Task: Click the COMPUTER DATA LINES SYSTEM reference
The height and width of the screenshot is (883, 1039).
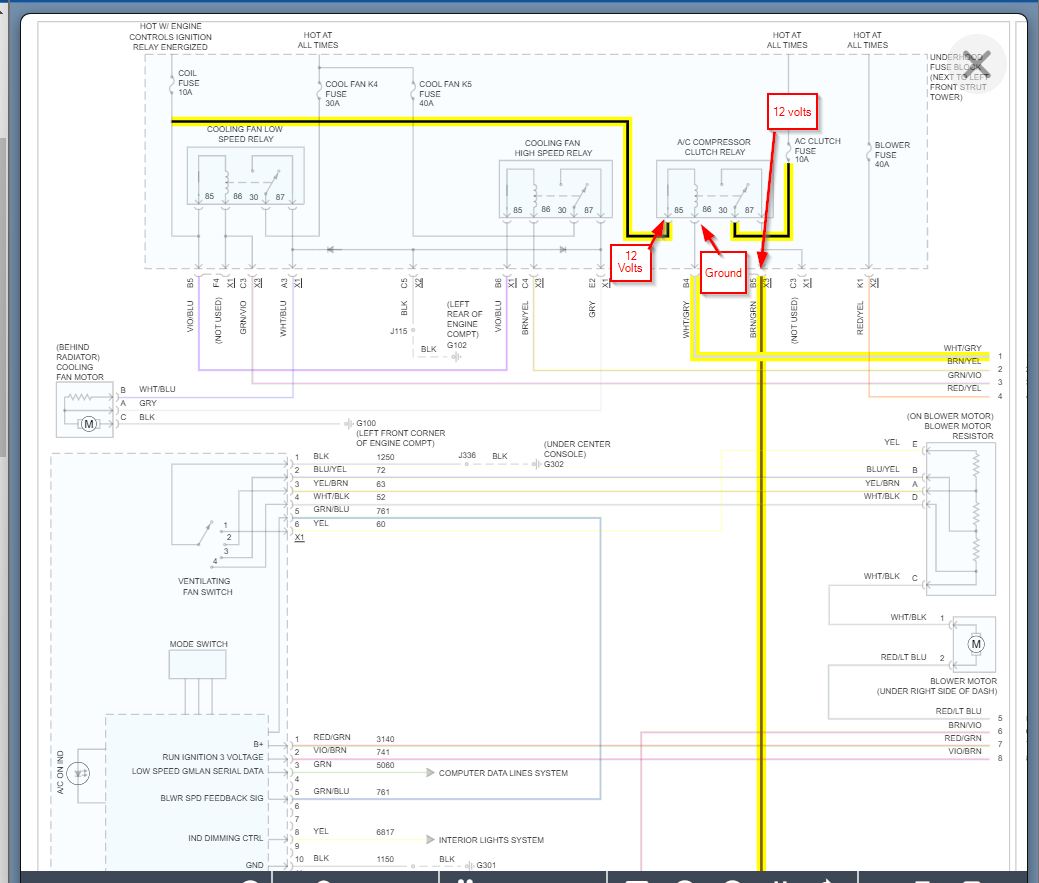Action: pos(502,773)
